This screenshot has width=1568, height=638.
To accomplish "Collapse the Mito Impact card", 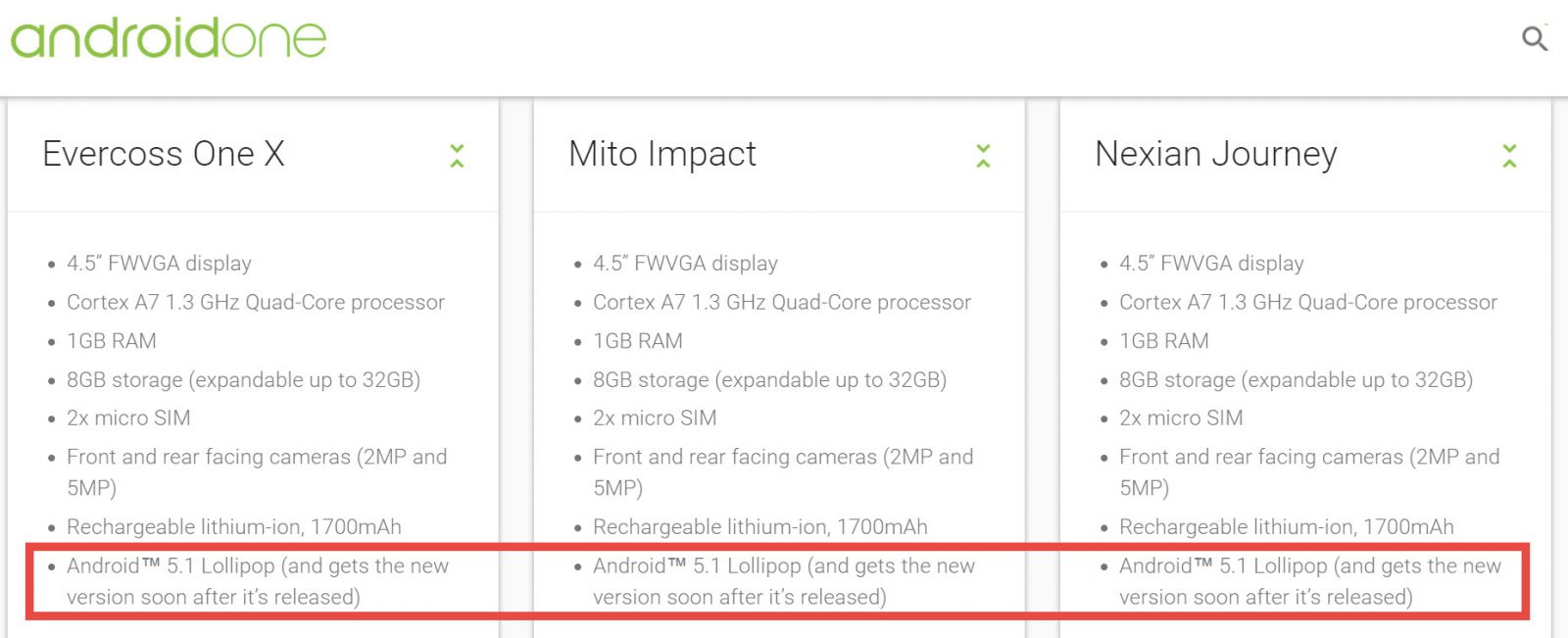I will 983,156.
